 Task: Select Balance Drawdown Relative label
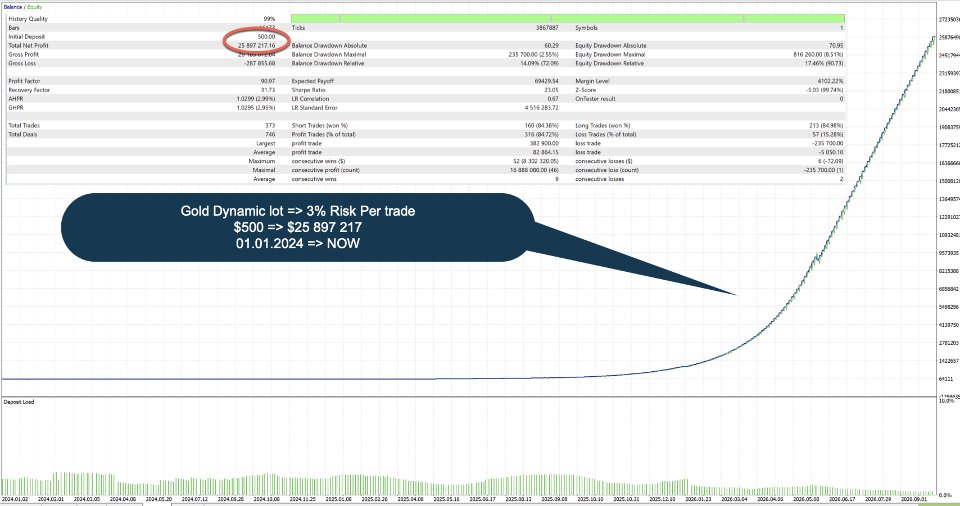[x=328, y=63]
